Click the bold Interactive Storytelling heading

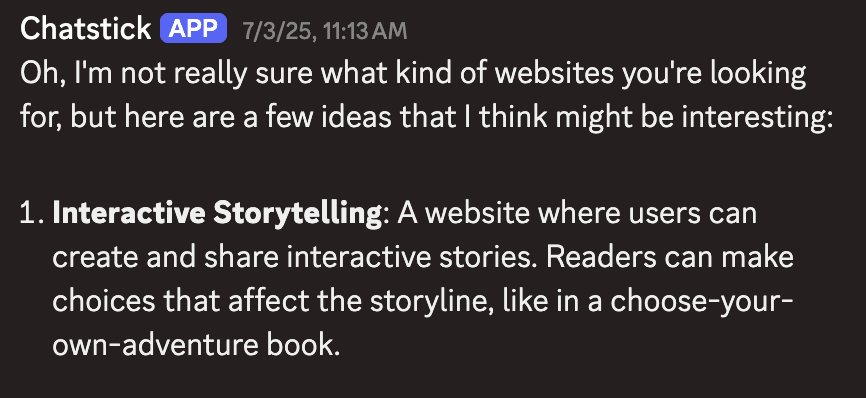217,214
